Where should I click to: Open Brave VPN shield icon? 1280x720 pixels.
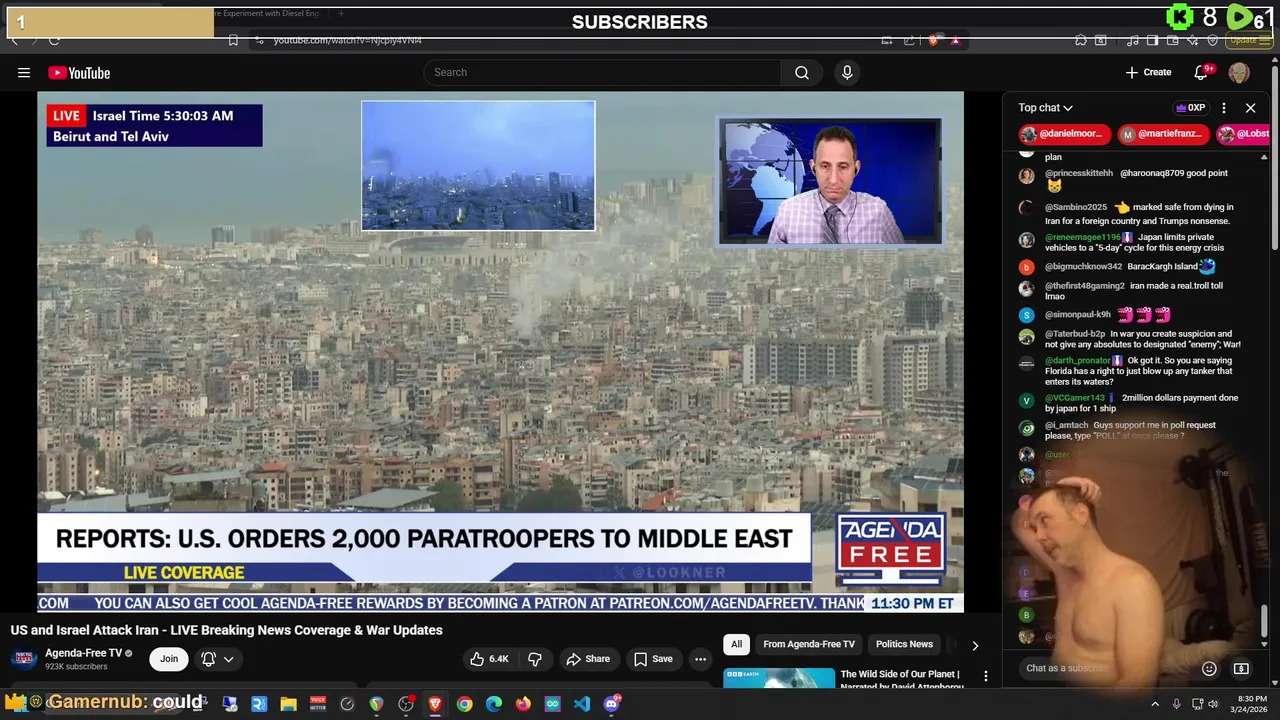pyautogui.click(x=1213, y=40)
